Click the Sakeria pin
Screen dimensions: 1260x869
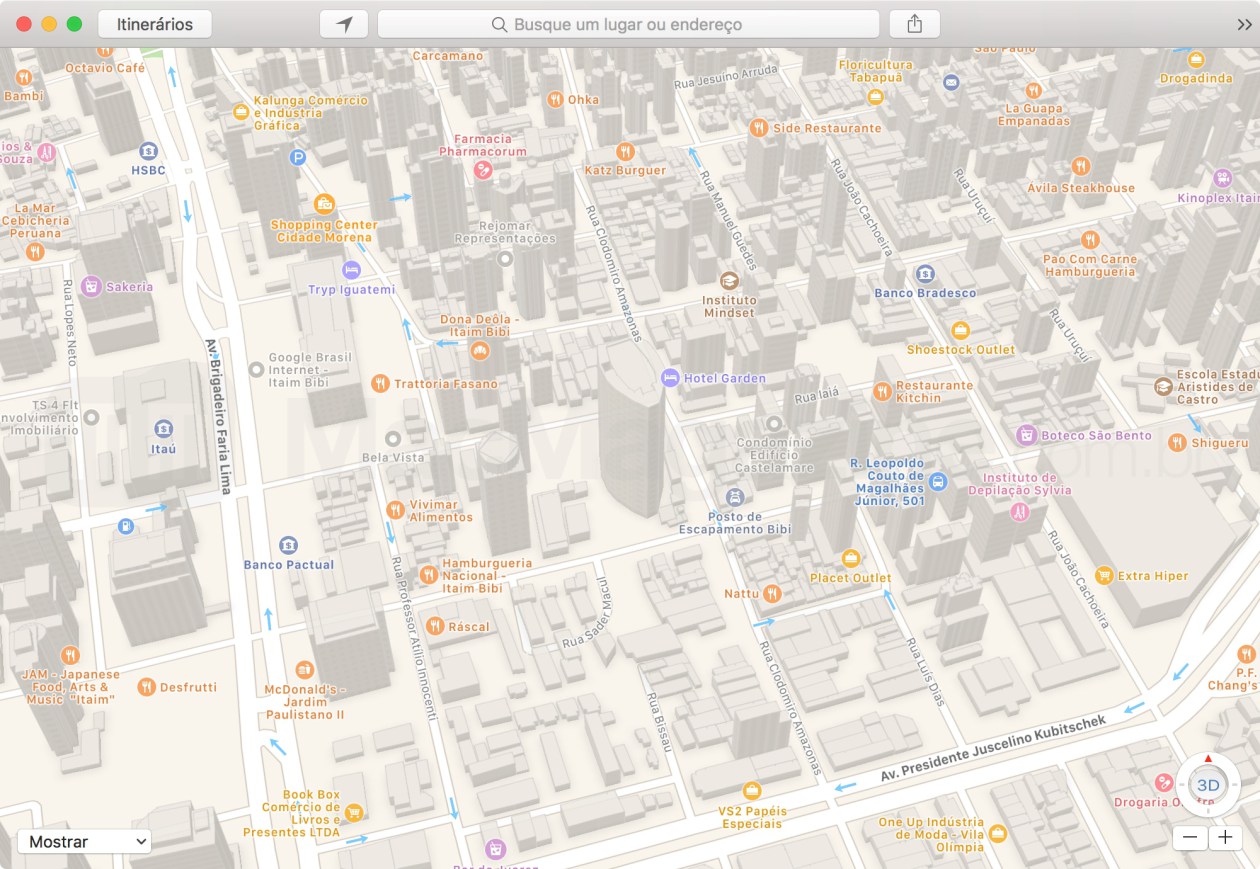click(91, 286)
